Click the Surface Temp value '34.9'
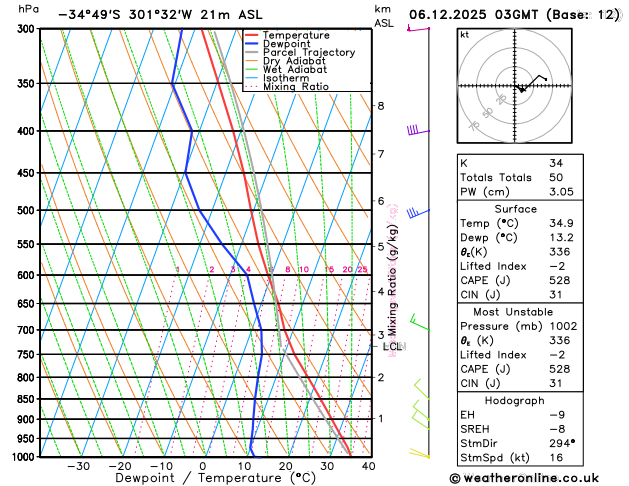Image resolution: width=629 pixels, height=486 pixels. [562, 223]
